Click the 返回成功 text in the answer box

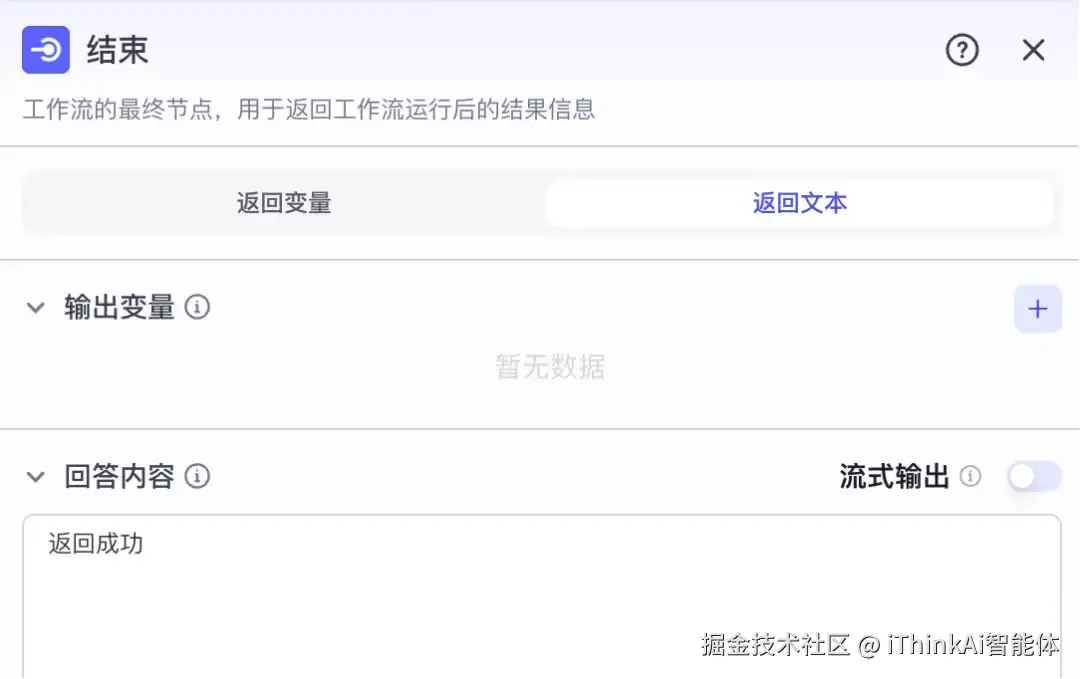click(96, 543)
